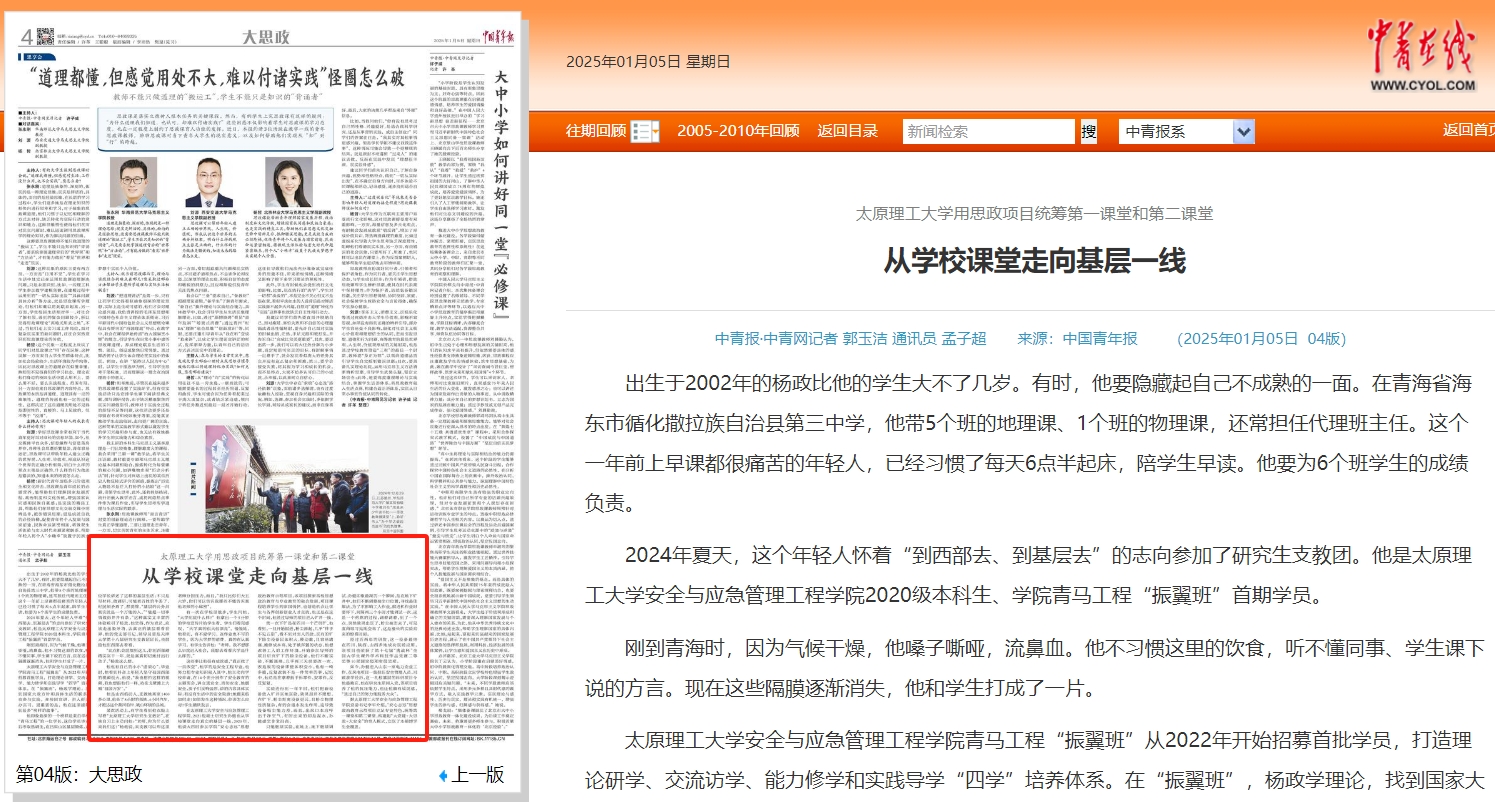This screenshot has height=802, width=1495.
Task: Open the 往期回顾 calendar list icon
Action: coord(648,131)
